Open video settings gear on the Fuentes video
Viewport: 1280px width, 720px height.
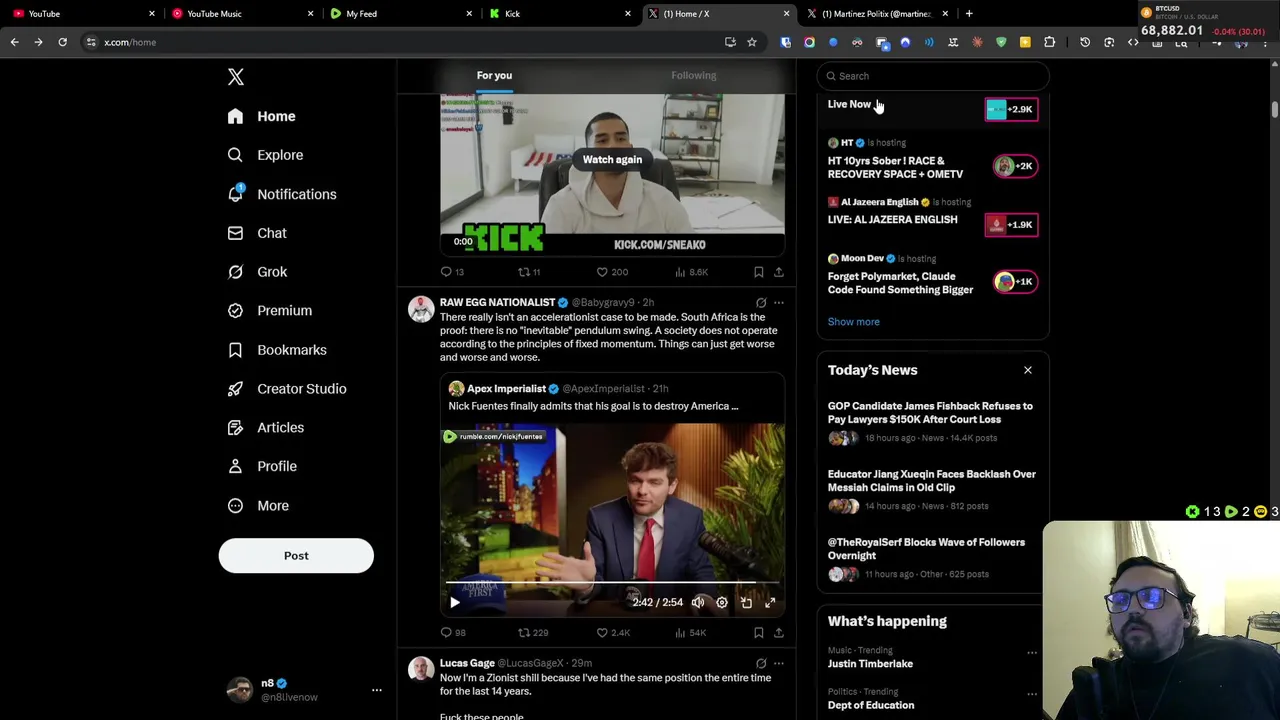click(x=722, y=602)
